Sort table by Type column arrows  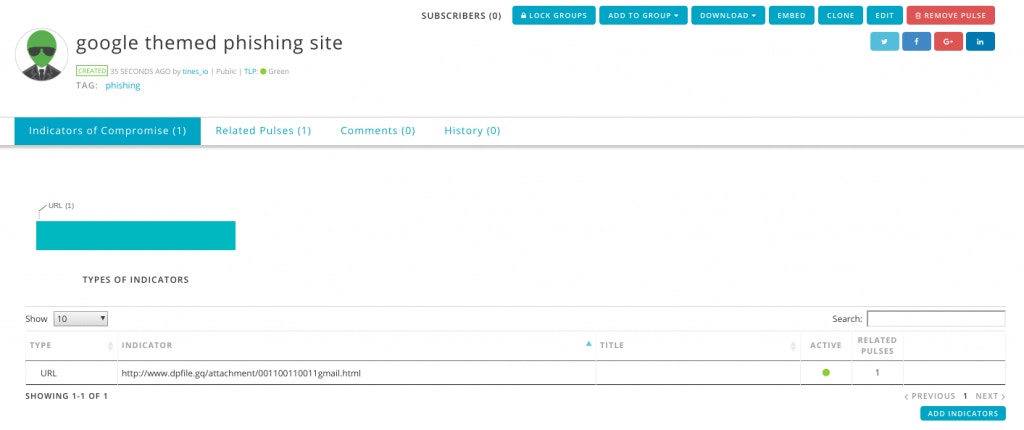[x=110, y=346]
